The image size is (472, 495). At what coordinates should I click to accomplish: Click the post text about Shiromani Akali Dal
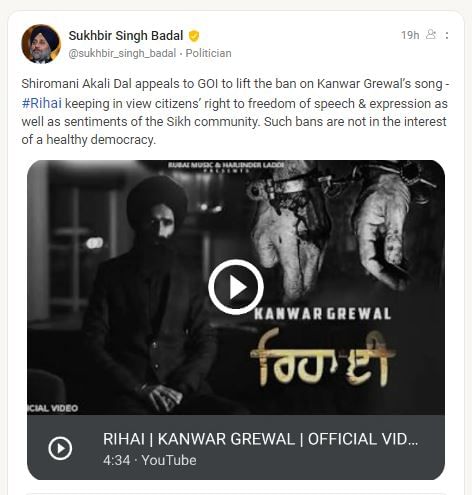tap(235, 112)
